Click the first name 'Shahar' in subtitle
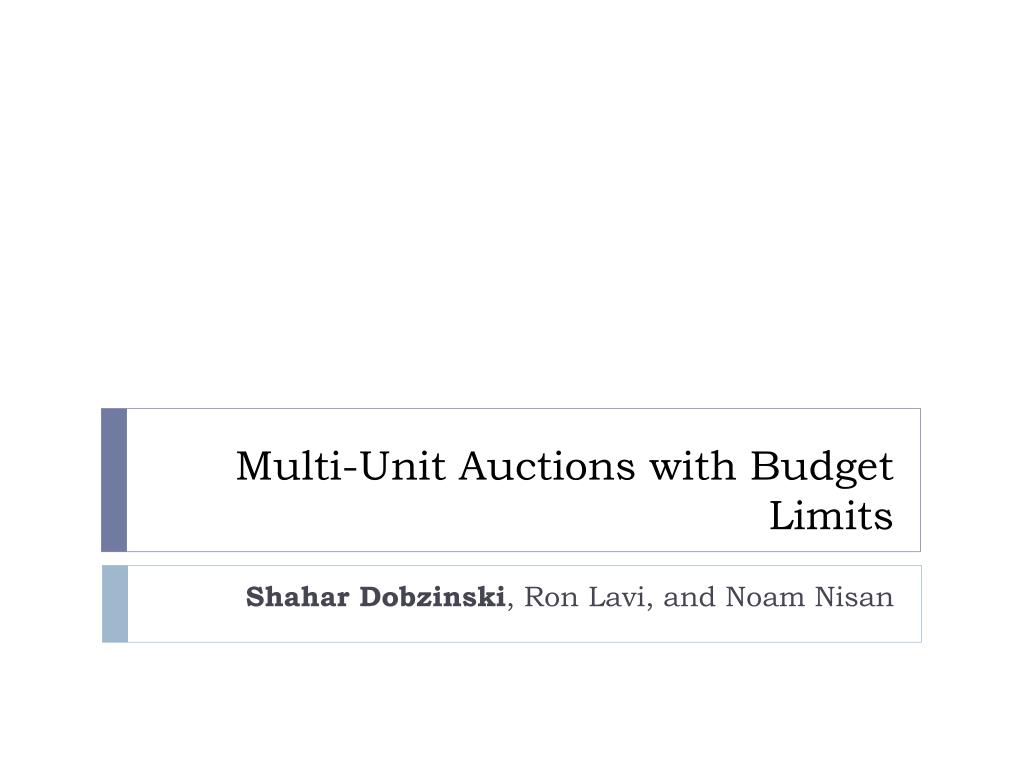 (x=297, y=597)
